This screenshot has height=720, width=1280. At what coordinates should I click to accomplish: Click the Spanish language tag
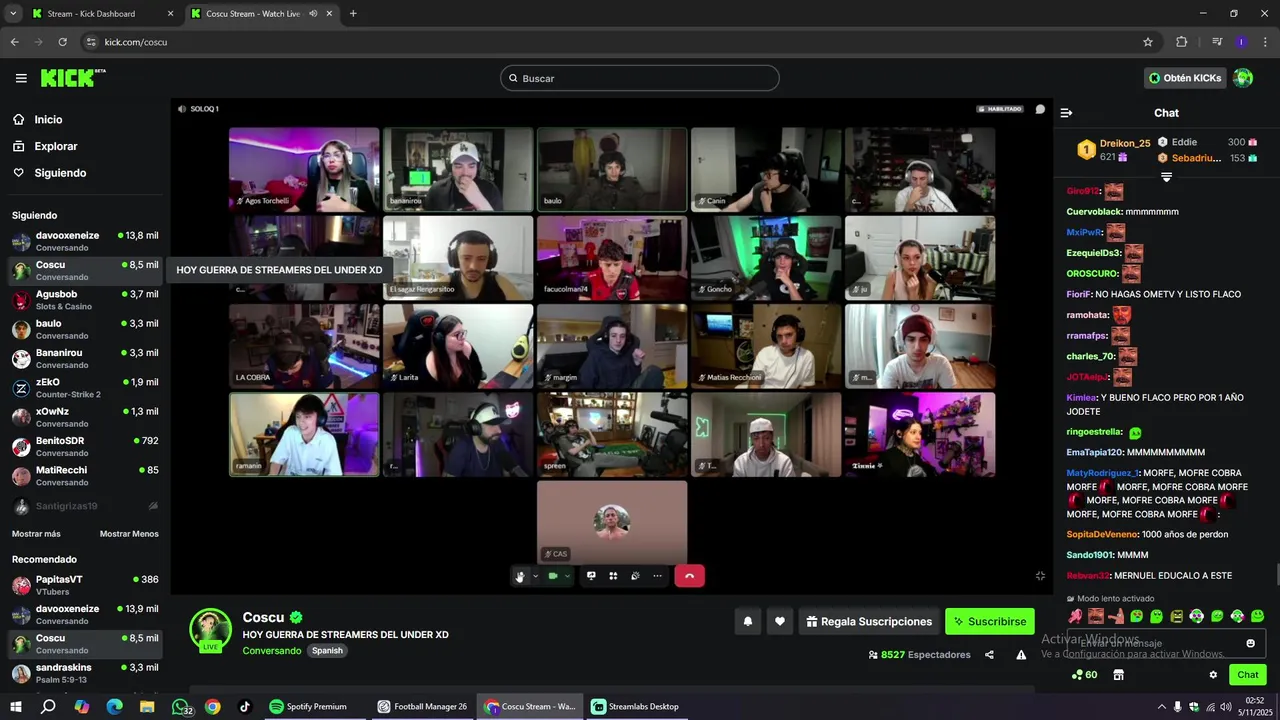(x=327, y=651)
